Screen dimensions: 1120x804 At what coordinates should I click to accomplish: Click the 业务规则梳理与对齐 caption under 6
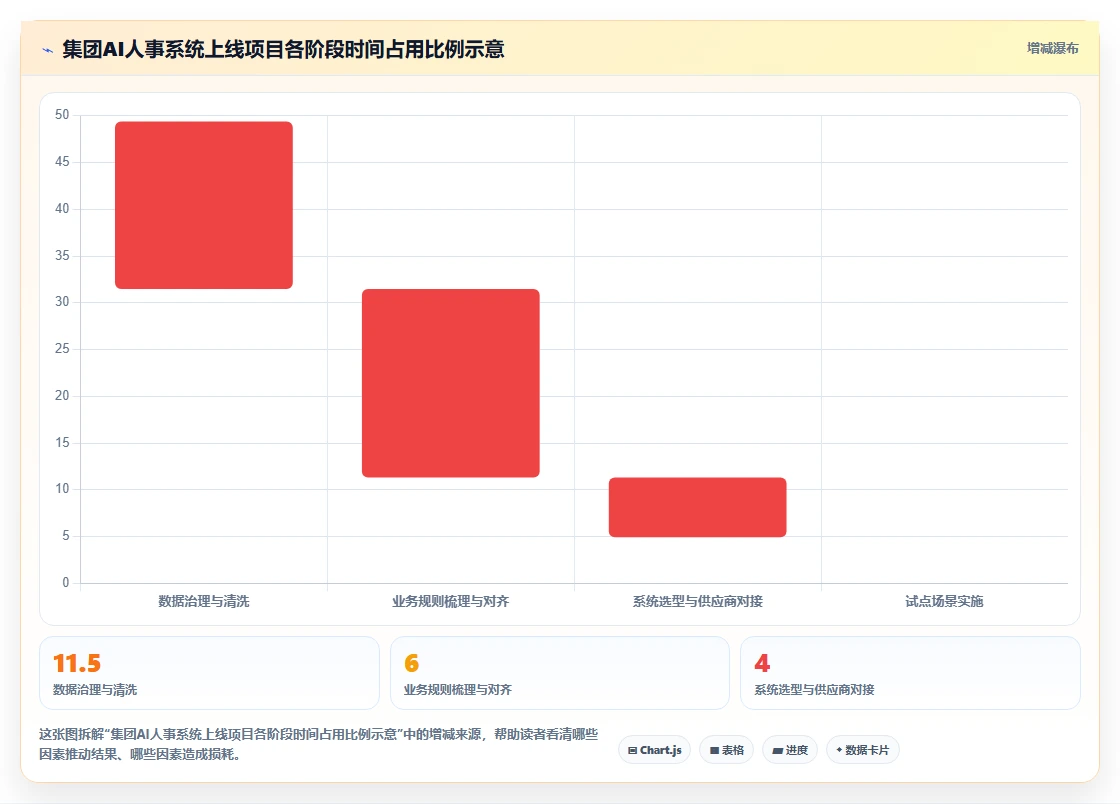click(x=458, y=690)
